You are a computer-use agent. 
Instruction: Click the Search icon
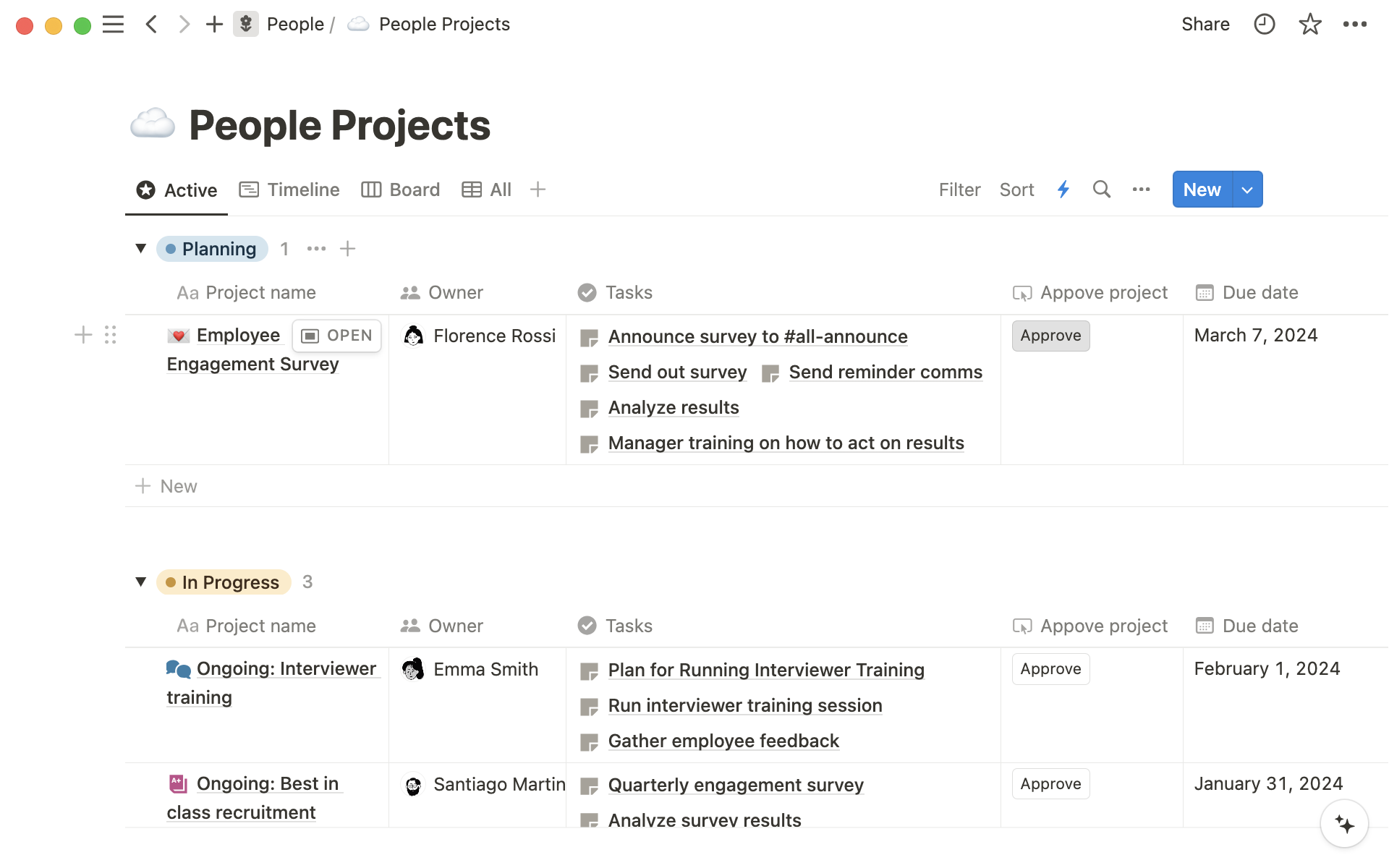click(x=1100, y=190)
